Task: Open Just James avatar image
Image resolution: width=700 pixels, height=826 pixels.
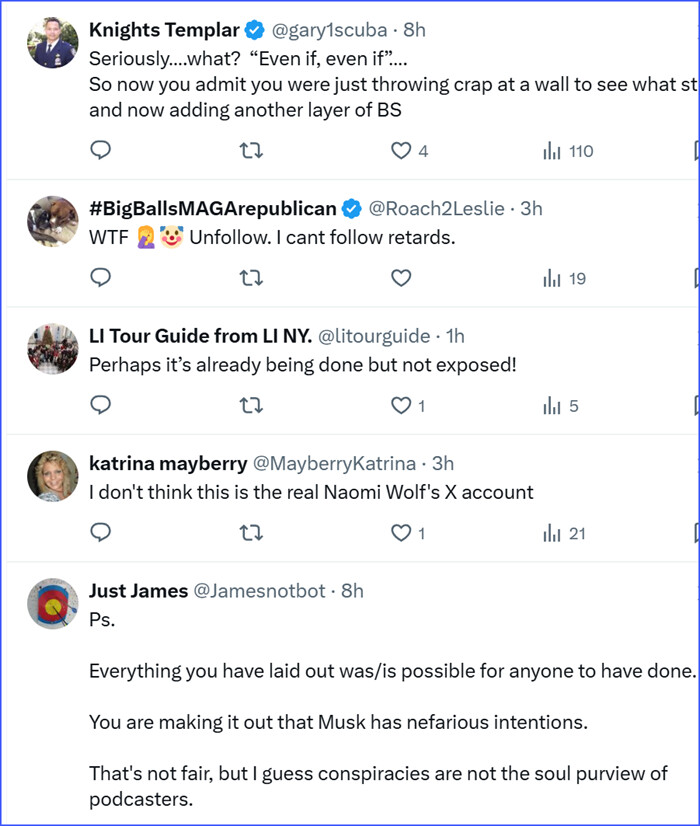Action: [x=52, y=603]
